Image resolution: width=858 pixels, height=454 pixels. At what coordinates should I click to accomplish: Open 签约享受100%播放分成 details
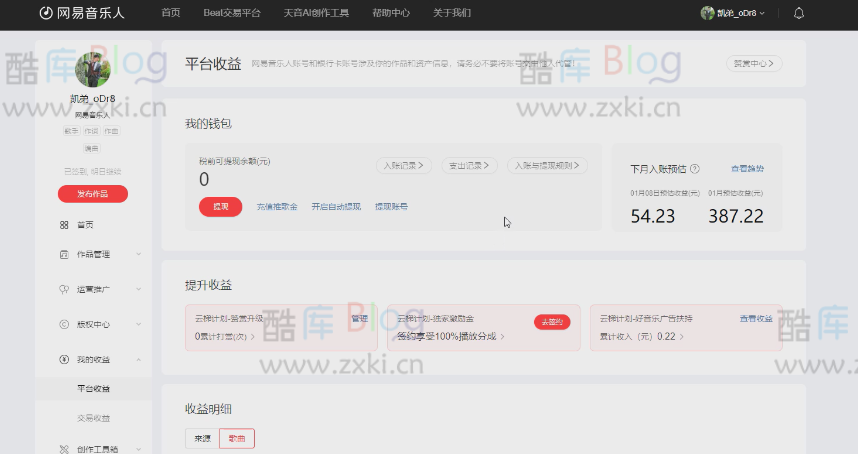451,336
